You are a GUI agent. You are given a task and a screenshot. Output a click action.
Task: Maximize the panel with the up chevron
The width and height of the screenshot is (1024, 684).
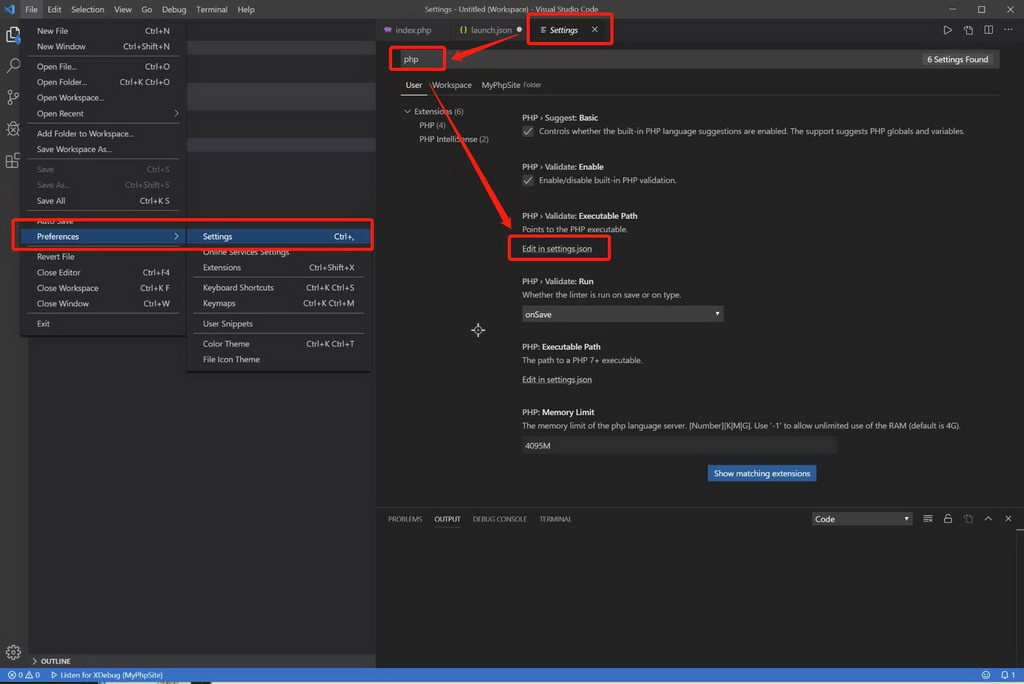[x=988, y=519]
